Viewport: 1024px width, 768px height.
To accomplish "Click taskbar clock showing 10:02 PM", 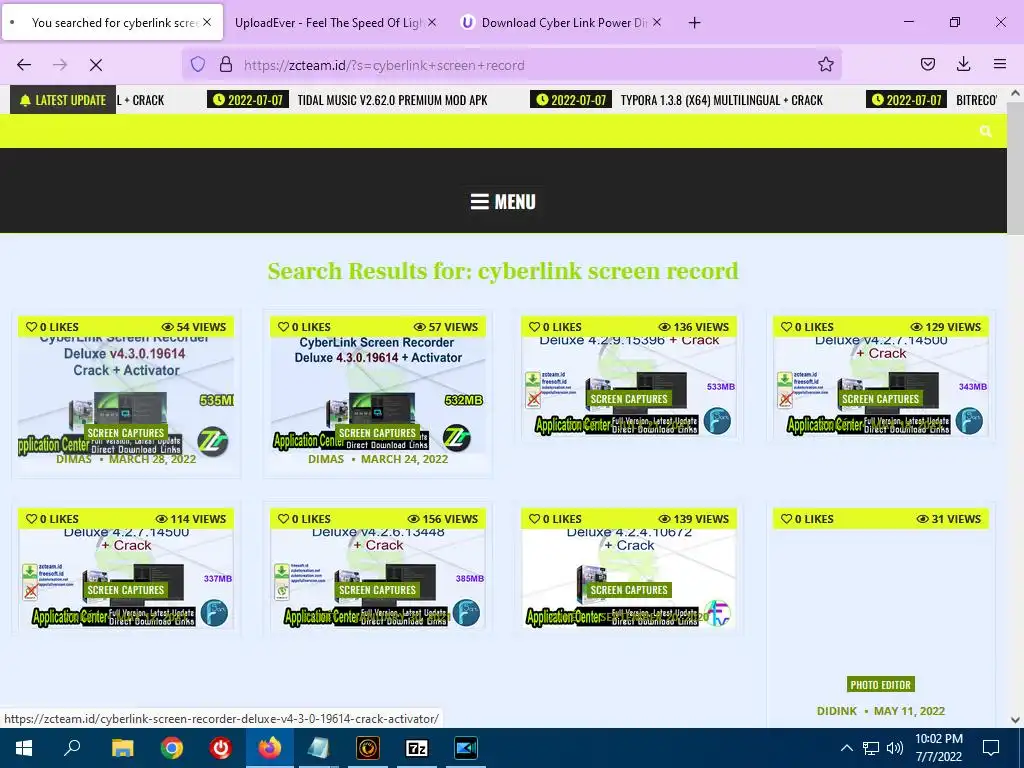I will (x=938, y=748).
